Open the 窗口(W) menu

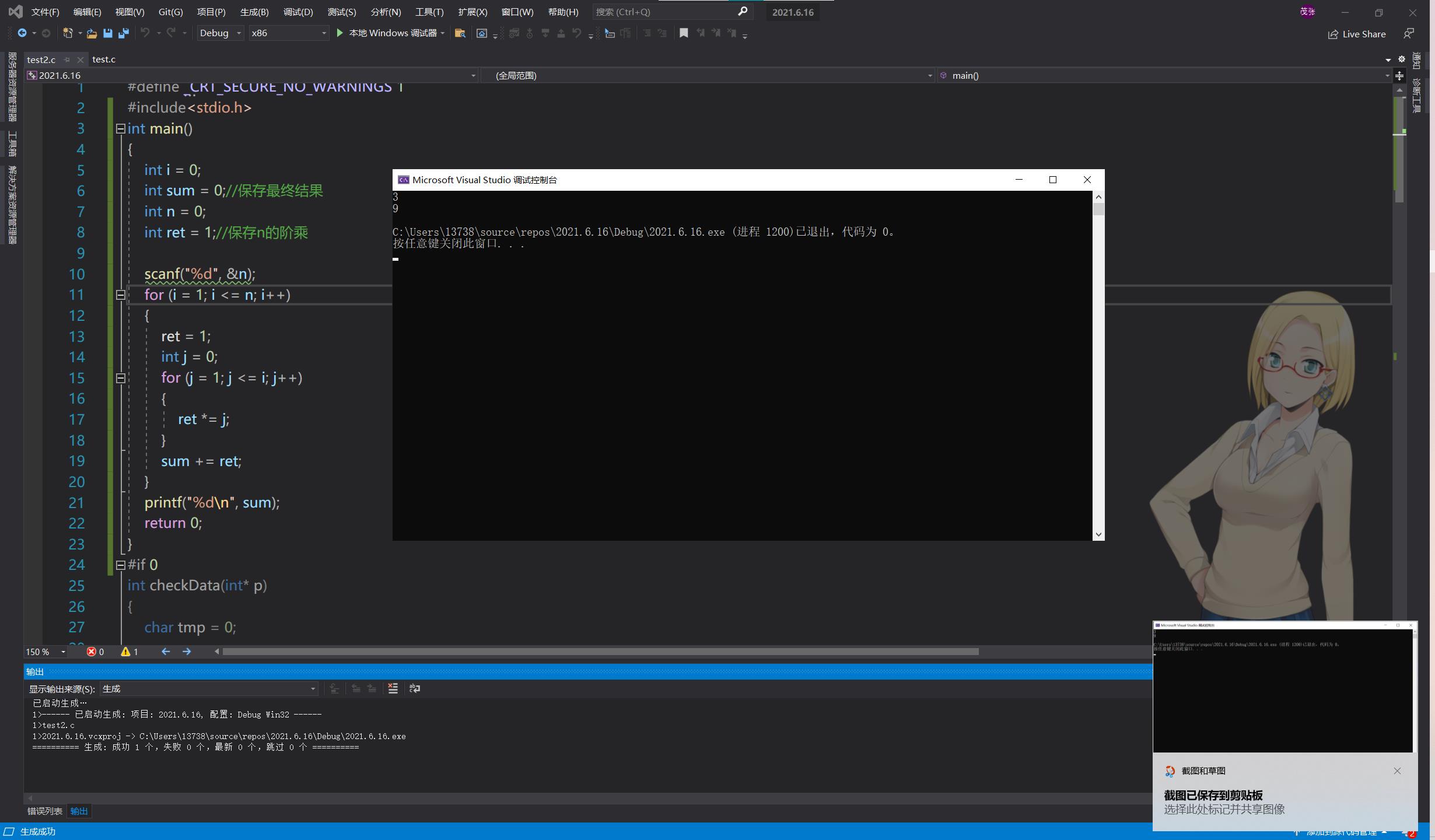pyautogui.click(x=517, y=12)
